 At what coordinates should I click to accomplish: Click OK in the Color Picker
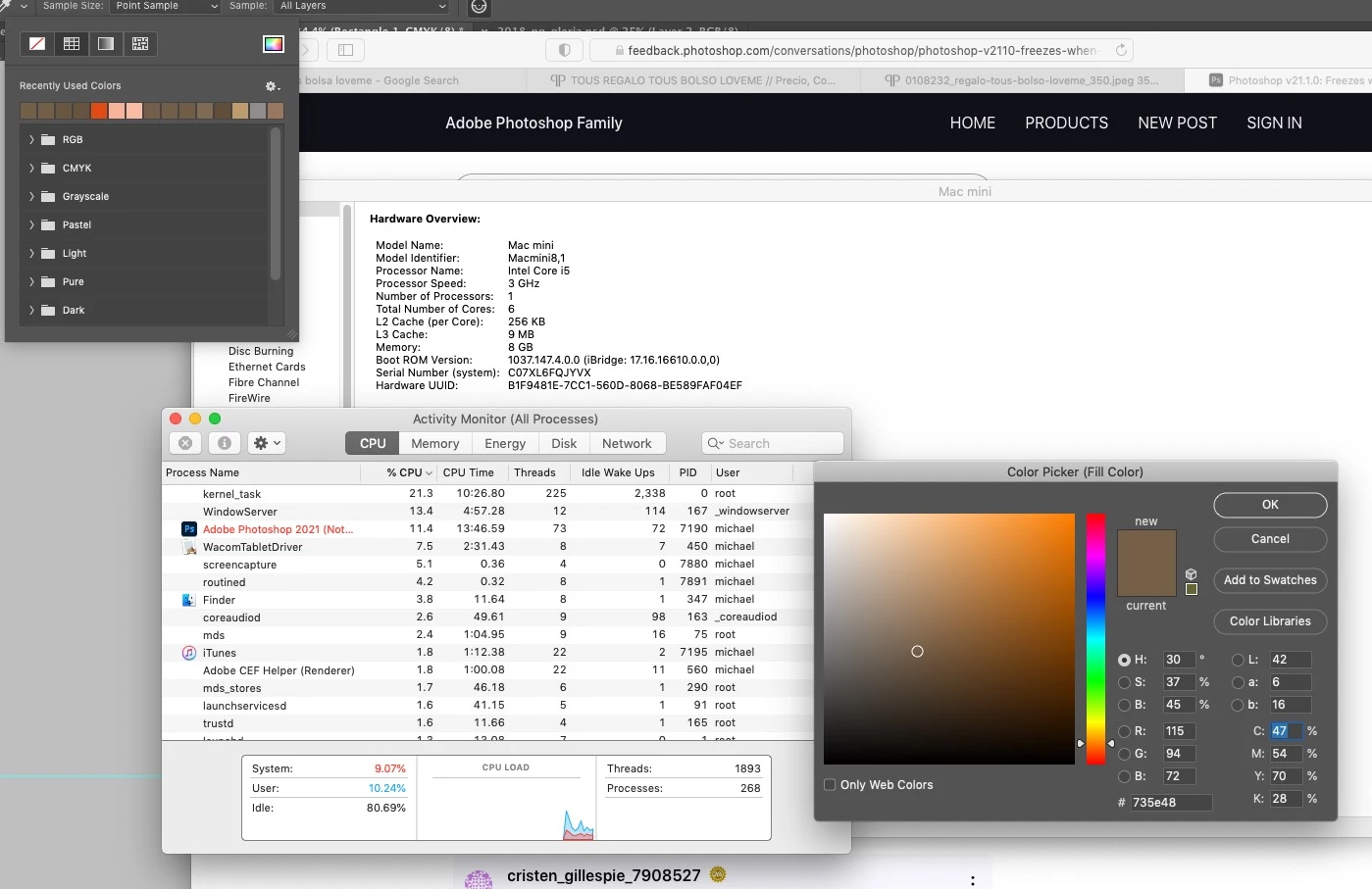pos(1270,505)
